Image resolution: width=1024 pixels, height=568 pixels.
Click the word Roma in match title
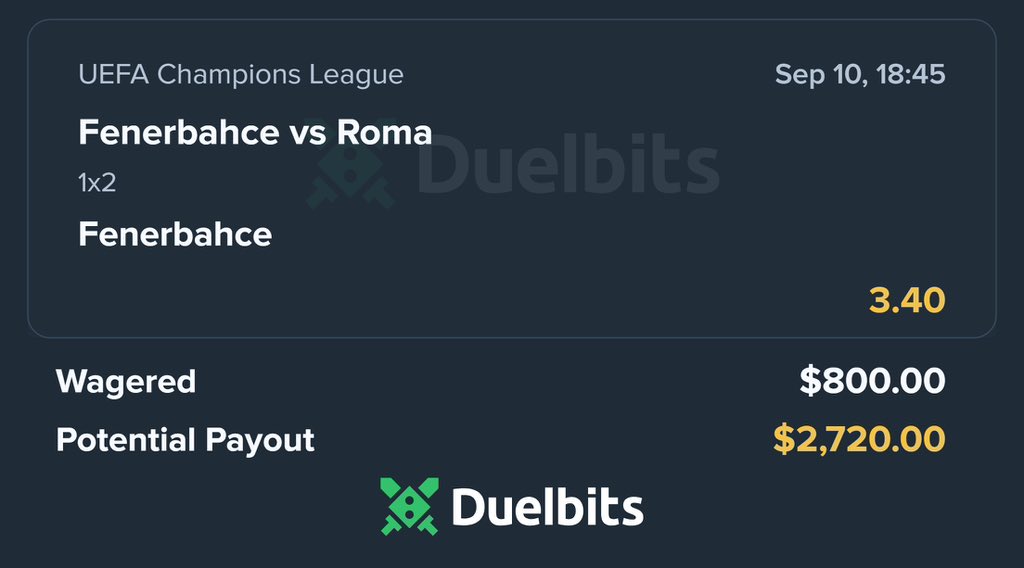pyautogui.click(x=385, y=133)
